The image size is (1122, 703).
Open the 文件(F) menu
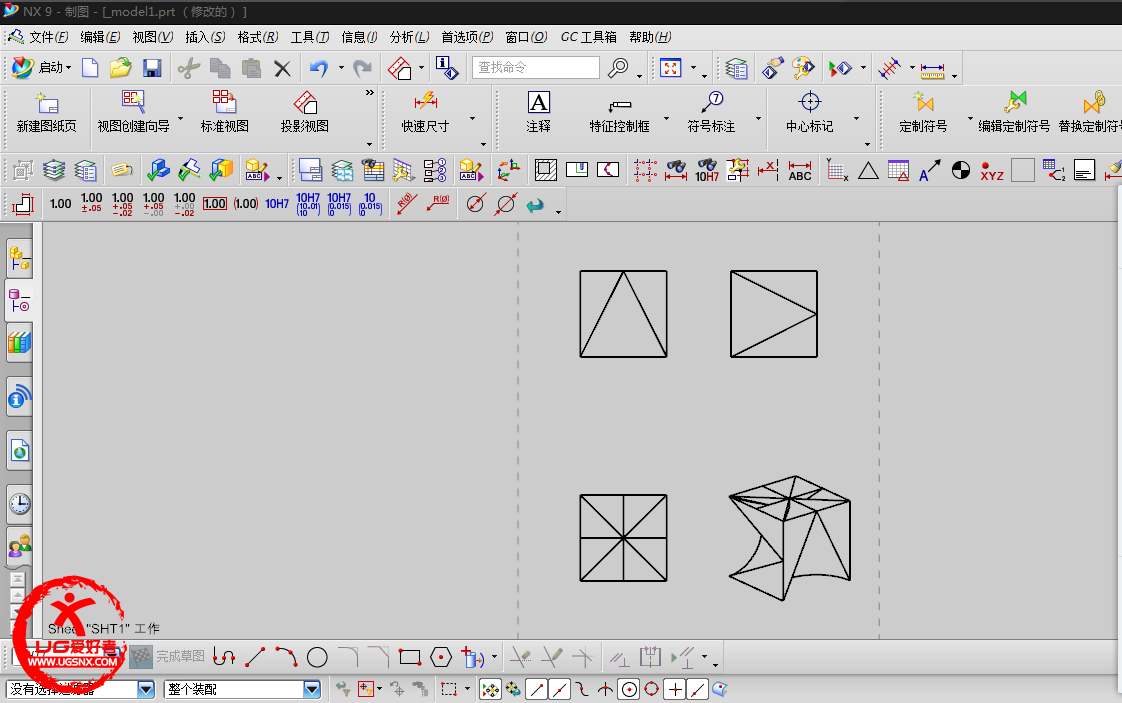[x=49, y=37]
